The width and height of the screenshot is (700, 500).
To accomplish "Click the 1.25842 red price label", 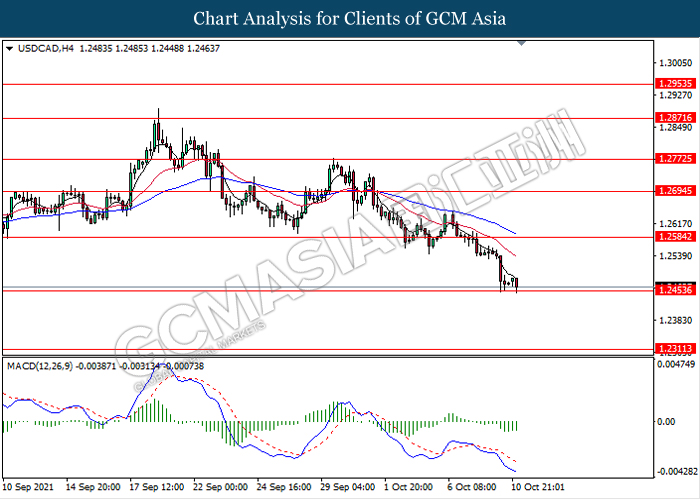I will pyautogui.click(x=676, y=237).
